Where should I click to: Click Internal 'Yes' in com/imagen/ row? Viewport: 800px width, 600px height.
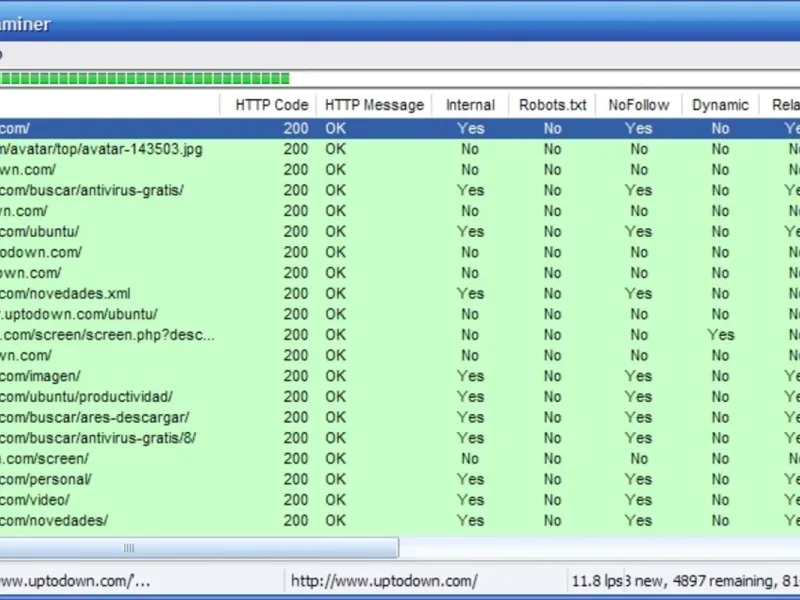470,376
